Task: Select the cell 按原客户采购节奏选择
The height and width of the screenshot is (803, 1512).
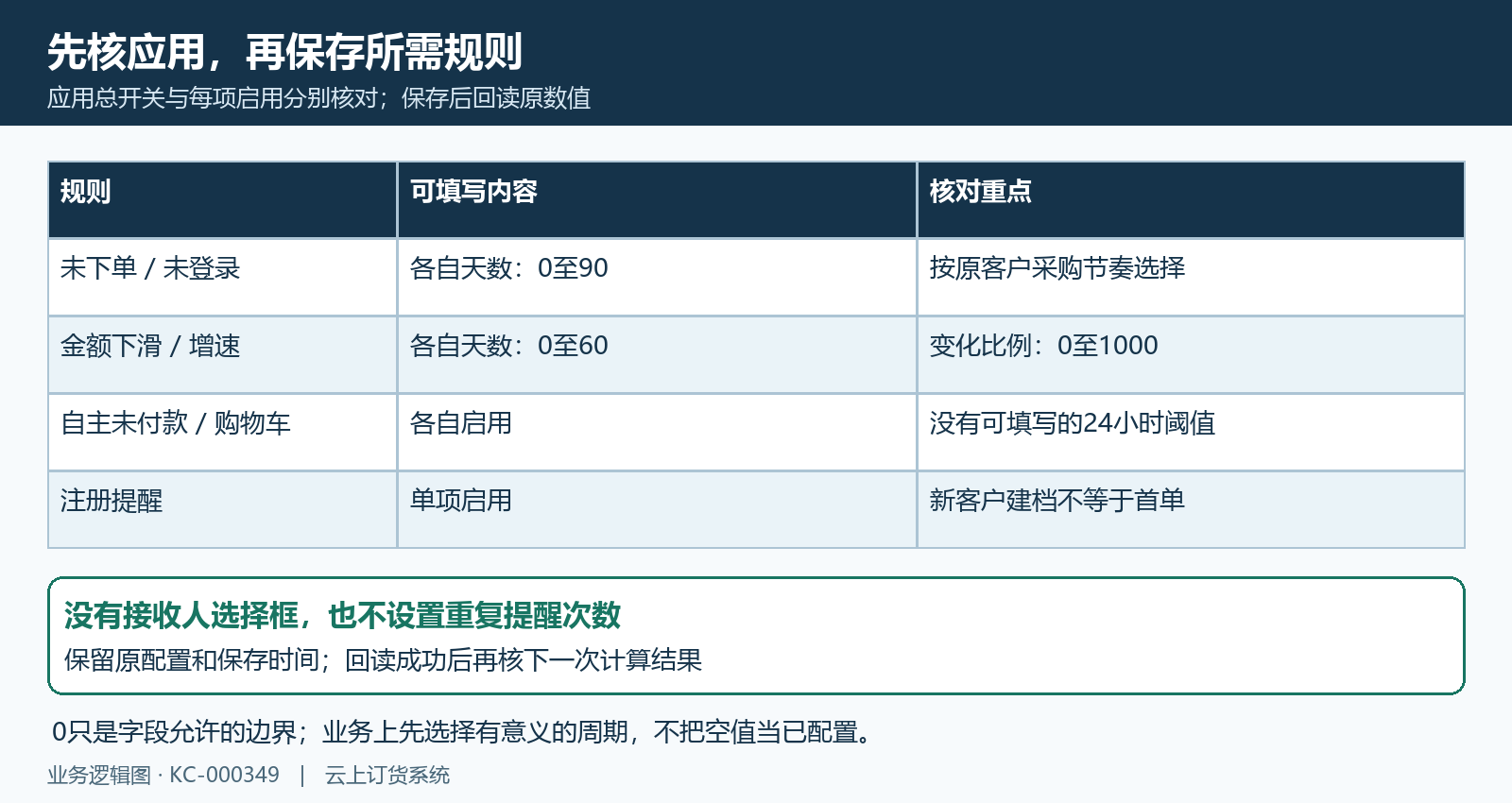Action: click(1191, 278)
